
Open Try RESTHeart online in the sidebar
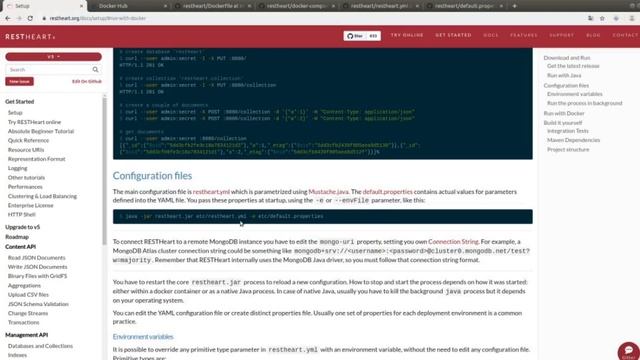point(34,122)
